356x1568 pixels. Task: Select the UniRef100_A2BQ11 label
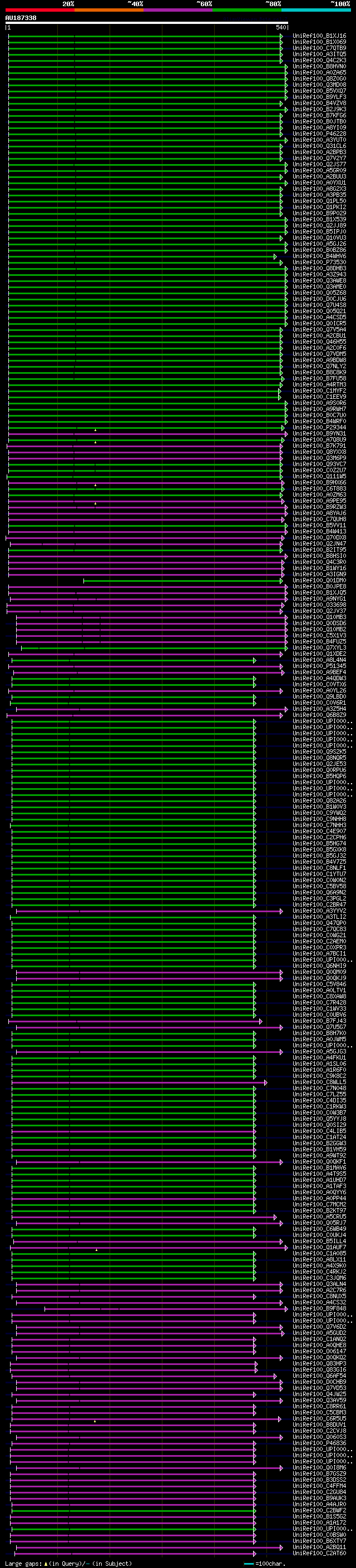coord(319,1547)
